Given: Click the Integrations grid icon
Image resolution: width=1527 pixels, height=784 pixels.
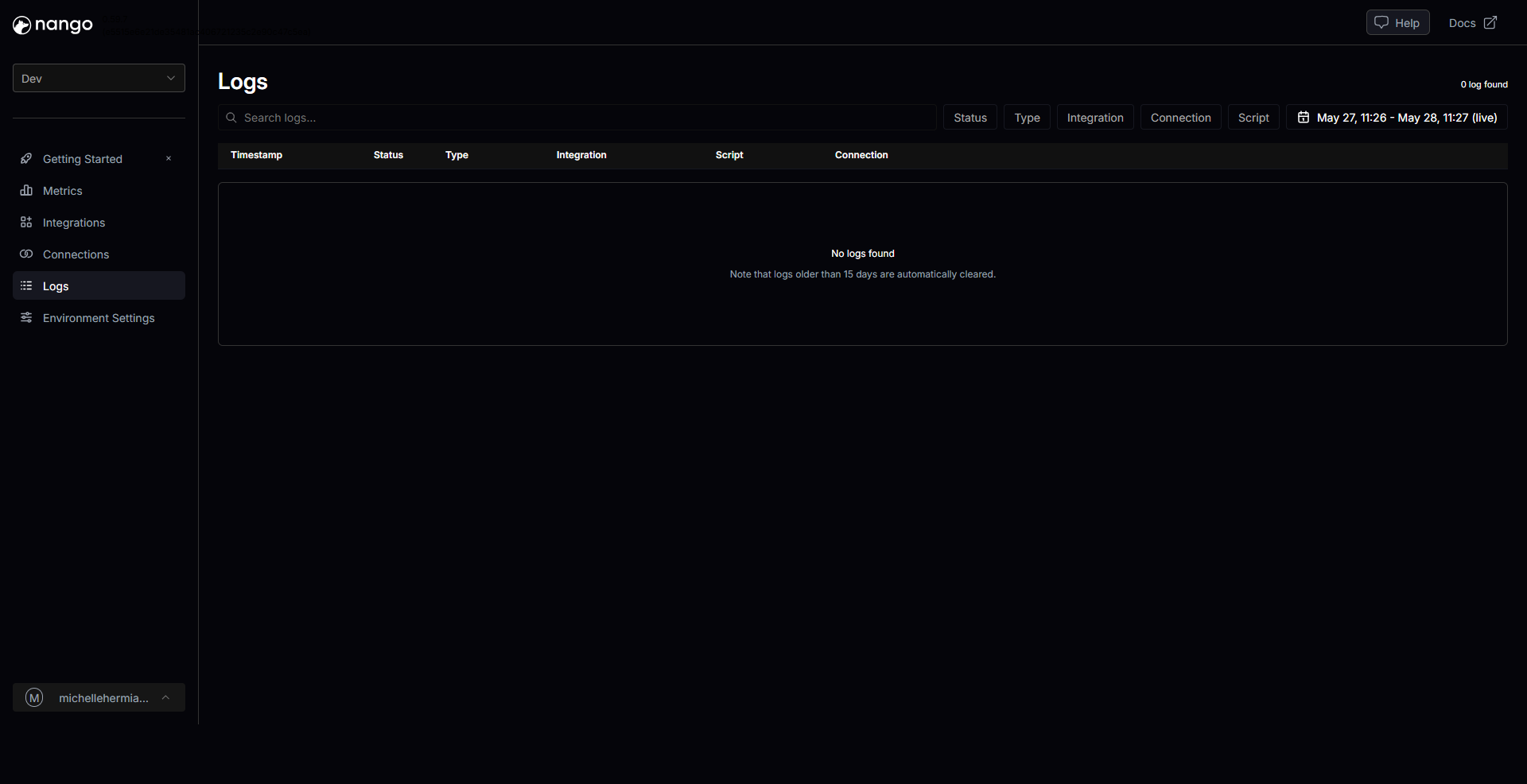Looking at the screenshot, I should pos(26,222).
